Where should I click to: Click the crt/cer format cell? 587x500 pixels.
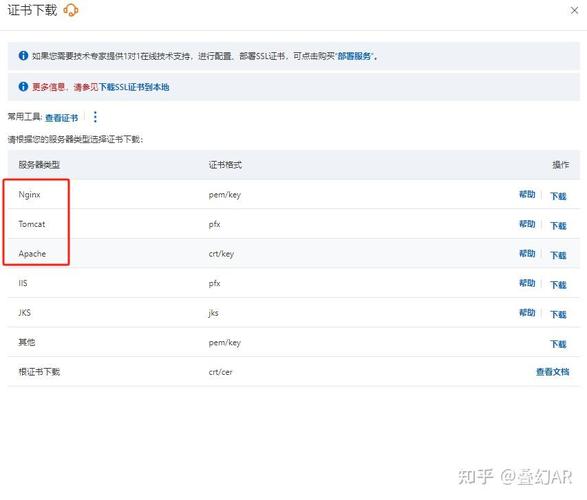click(x=220, y=372)
